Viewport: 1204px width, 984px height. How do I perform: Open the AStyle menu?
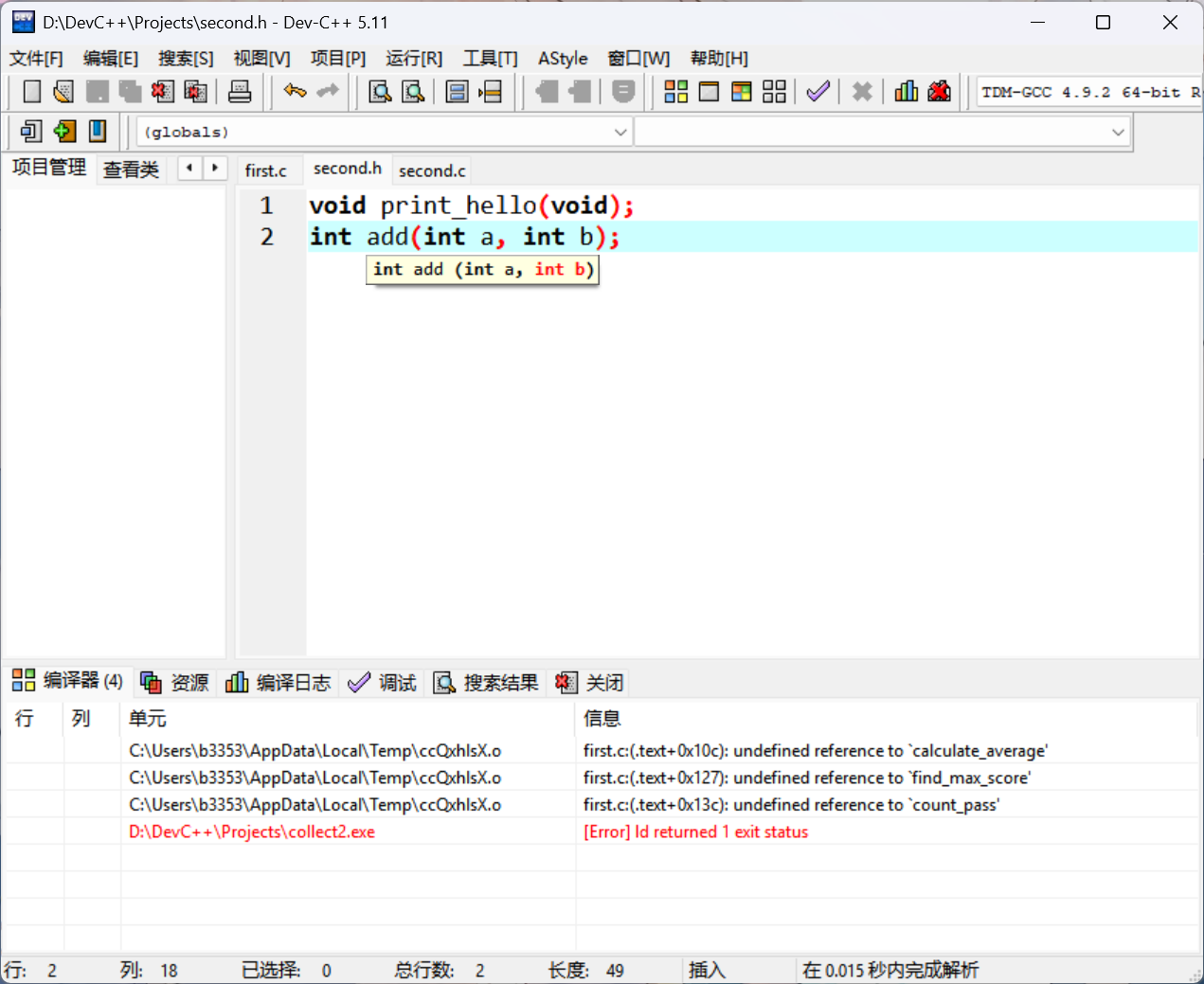[x=563, y=59]
